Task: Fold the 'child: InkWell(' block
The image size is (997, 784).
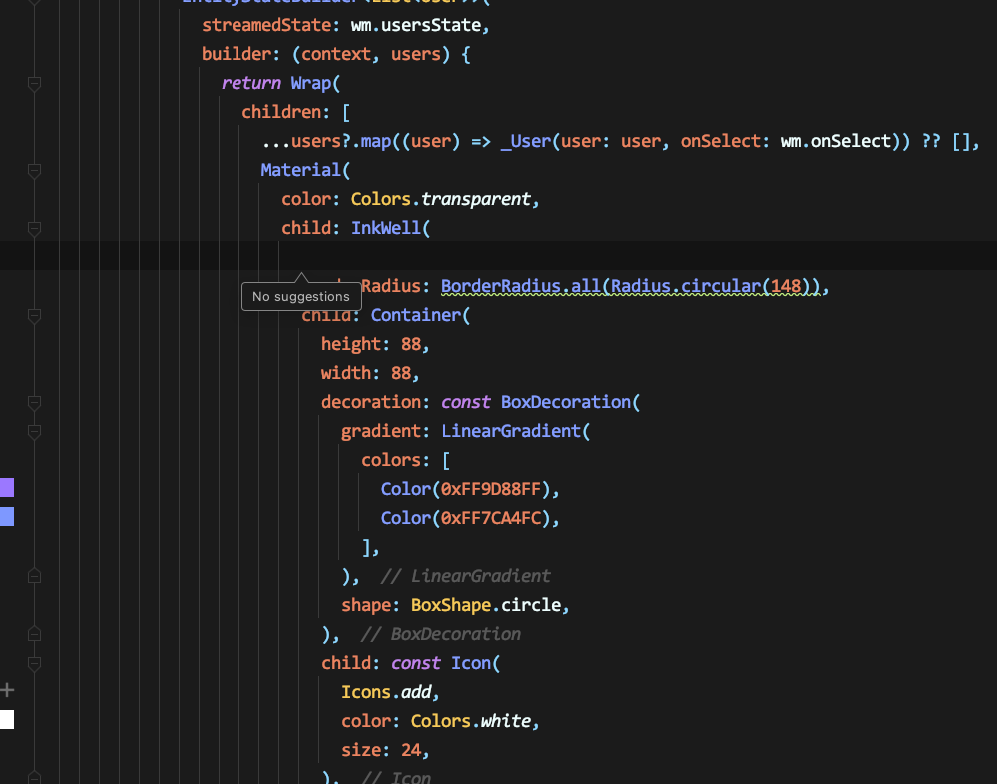Action: coord(34,228)
